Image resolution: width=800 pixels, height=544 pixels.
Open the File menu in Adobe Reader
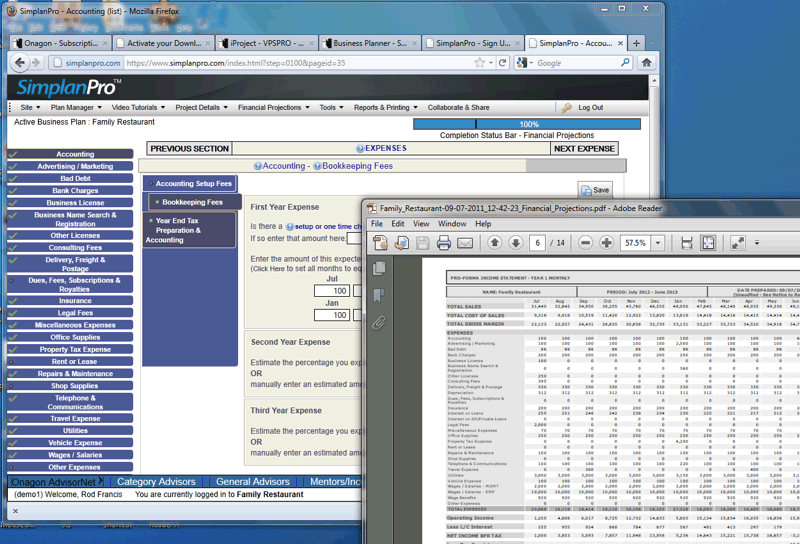pyautogui.click(x=377, y=224)
